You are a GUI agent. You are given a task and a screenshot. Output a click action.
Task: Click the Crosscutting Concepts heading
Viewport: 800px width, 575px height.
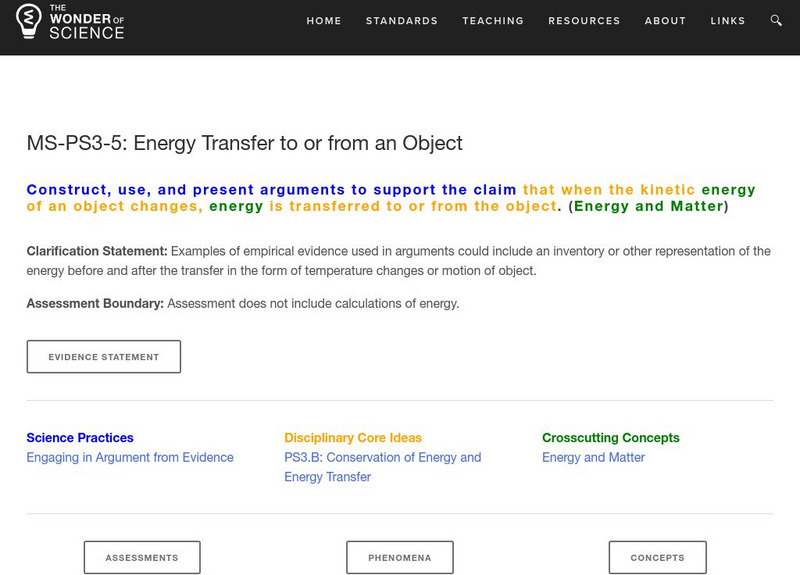611,437
